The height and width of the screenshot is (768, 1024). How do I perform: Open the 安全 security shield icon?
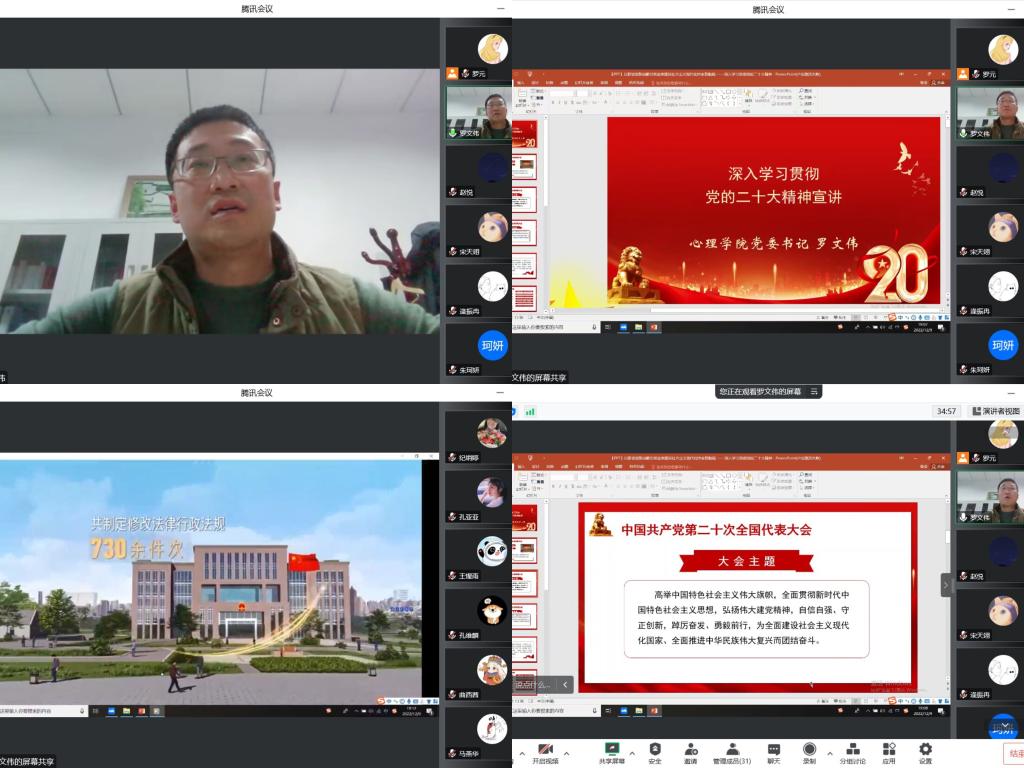(x=655, y=749)
